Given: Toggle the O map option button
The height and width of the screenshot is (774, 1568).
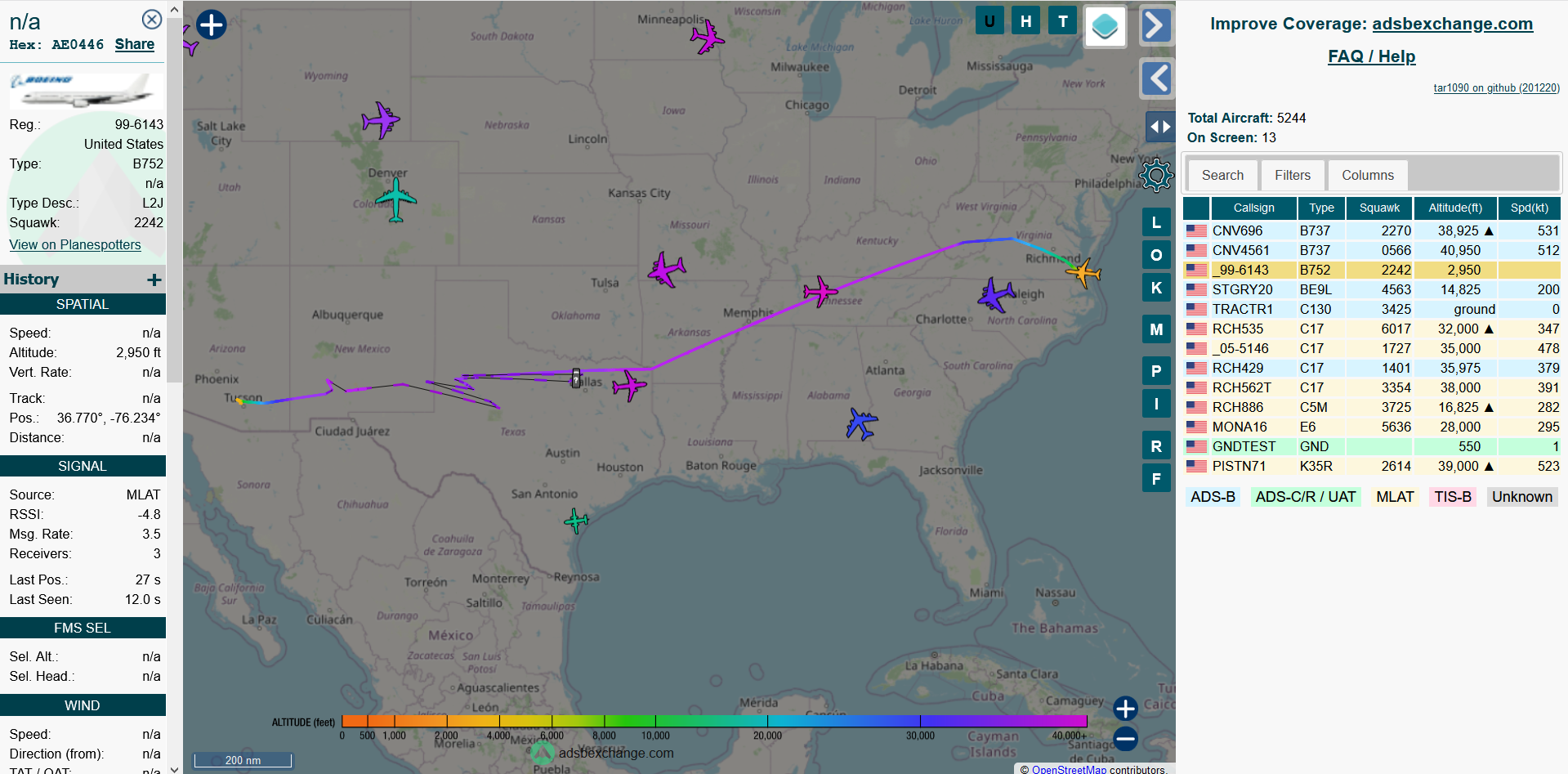Looking at the screenshot, I should coord(1156,255).
